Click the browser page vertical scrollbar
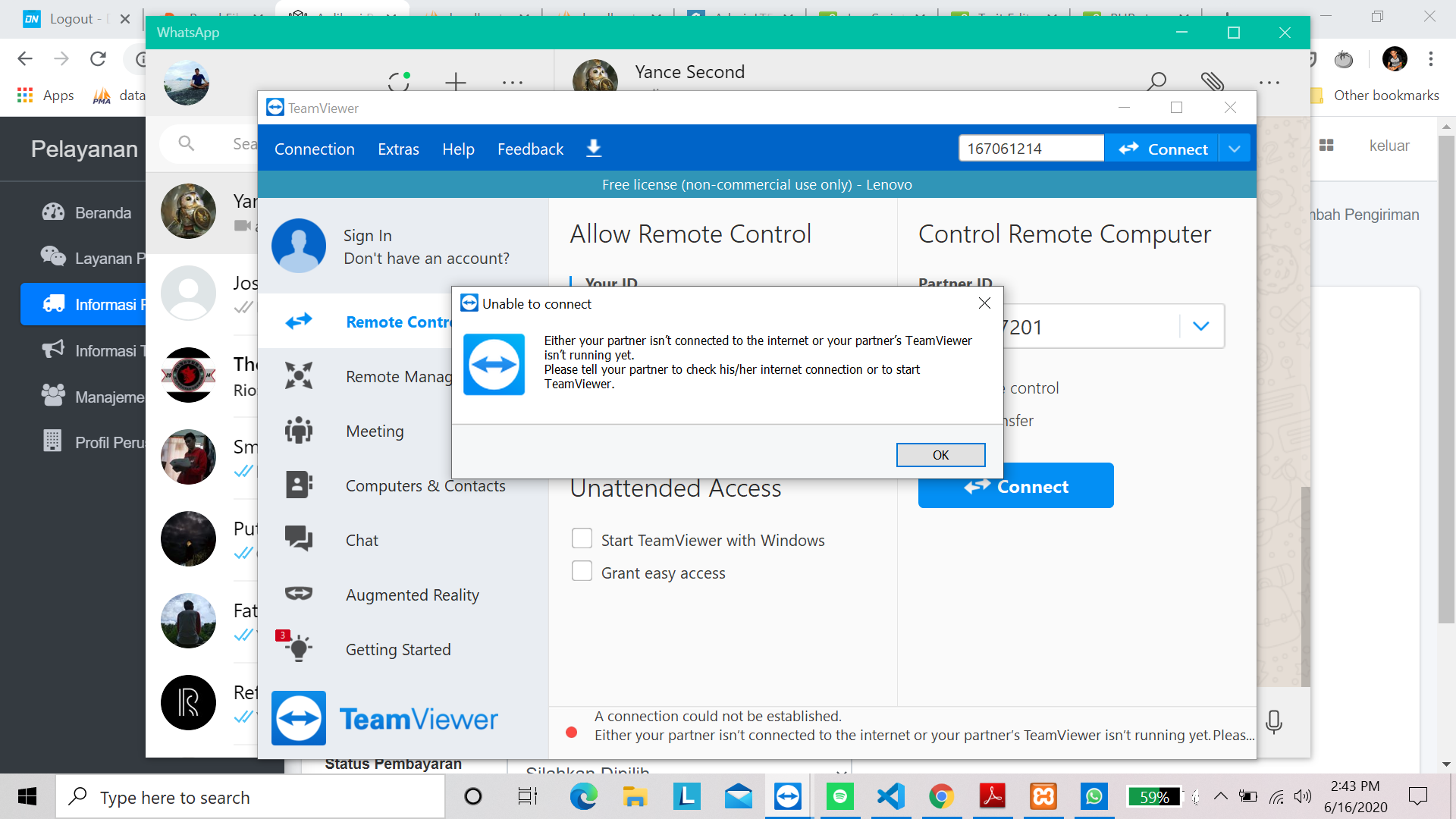Image resolution: width=1456 pixels, height=819 pixels. coord(1446,379)
